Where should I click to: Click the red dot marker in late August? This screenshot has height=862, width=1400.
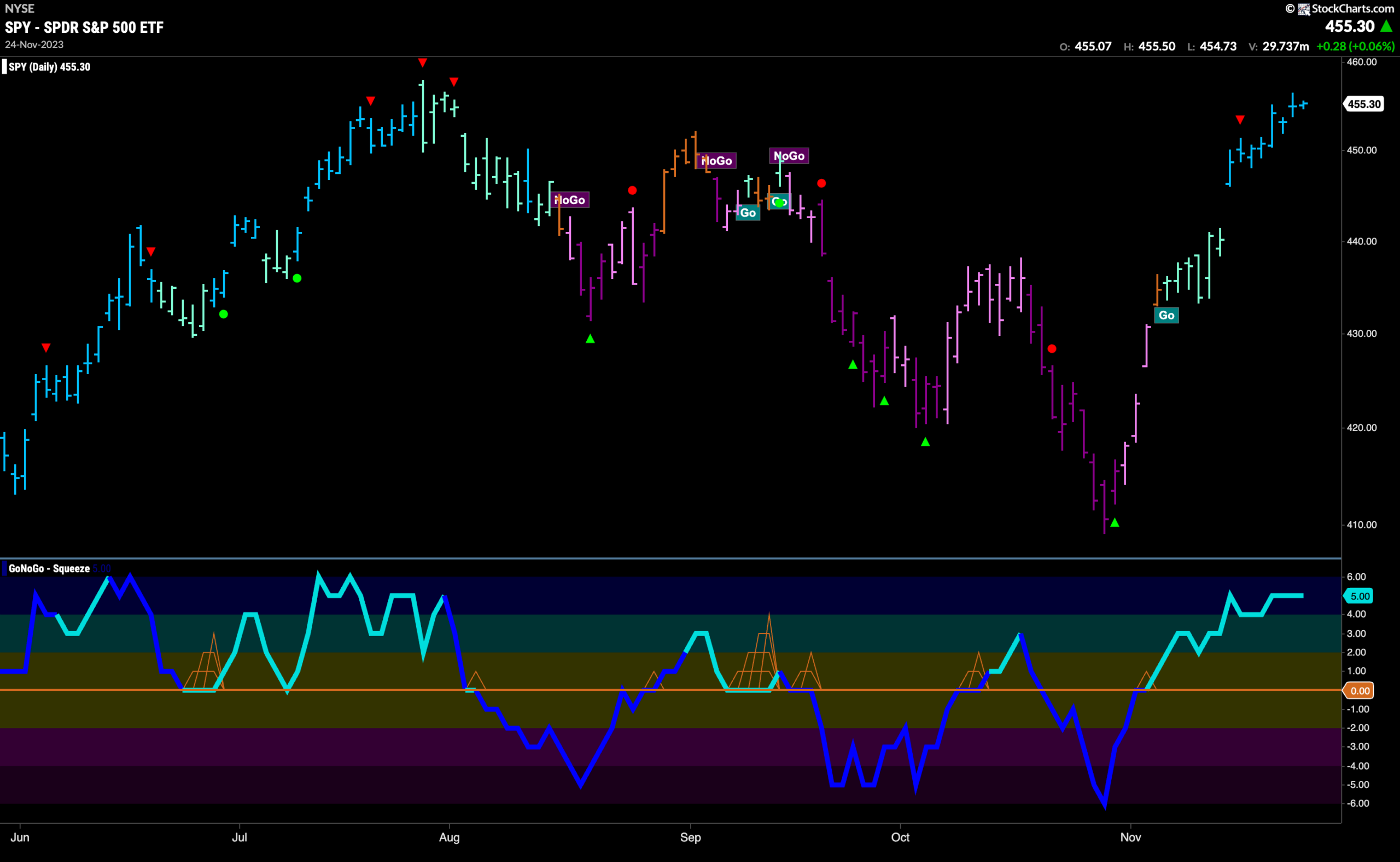632,190
